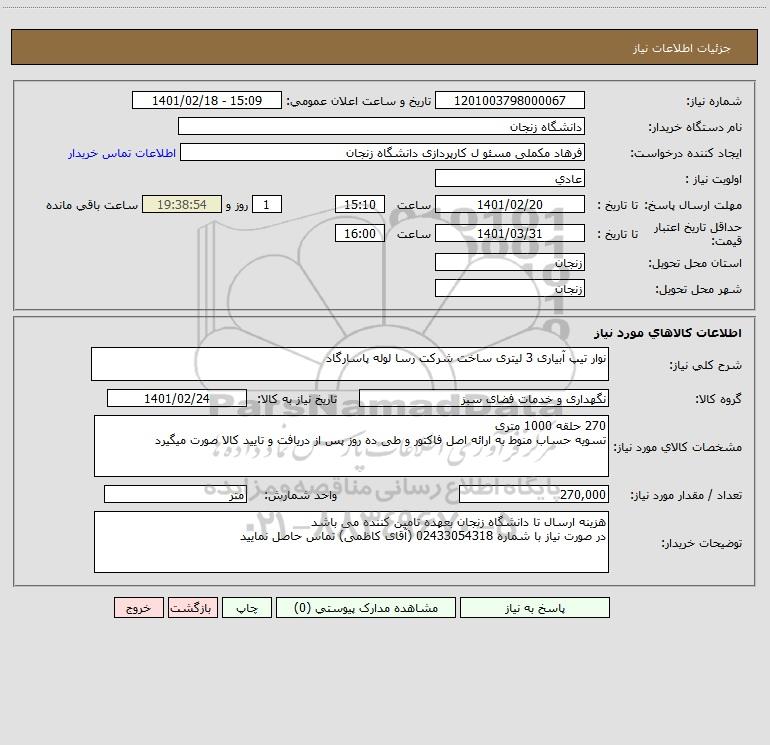Click remaining days field showing 1
This screenshot has width=770, height=745.
[x=267, y=204]
